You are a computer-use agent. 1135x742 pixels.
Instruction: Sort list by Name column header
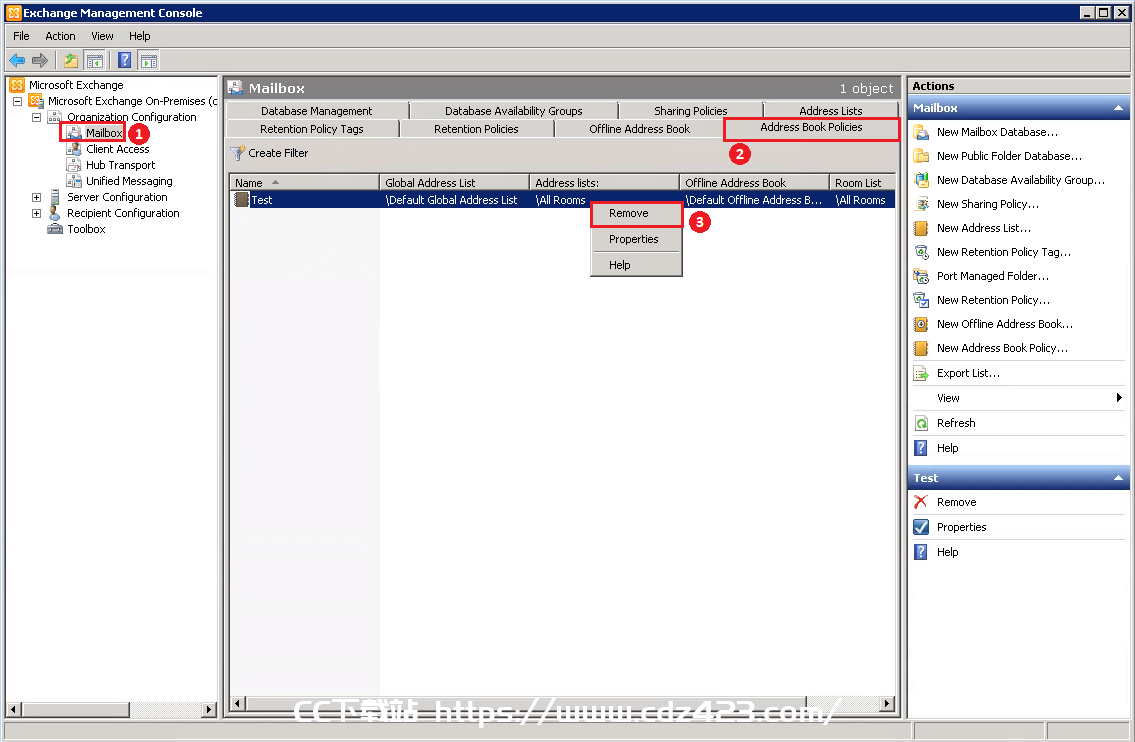click(305, 182)
